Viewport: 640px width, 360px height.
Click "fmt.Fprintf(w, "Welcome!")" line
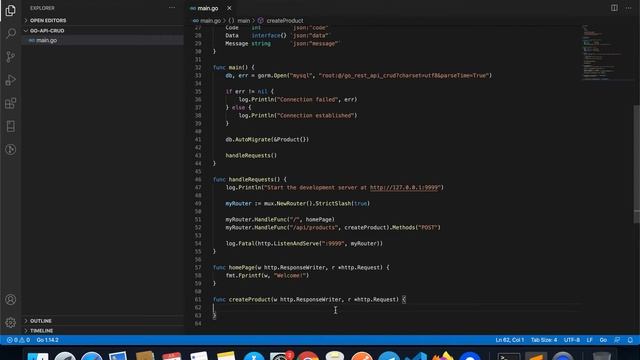267,276
